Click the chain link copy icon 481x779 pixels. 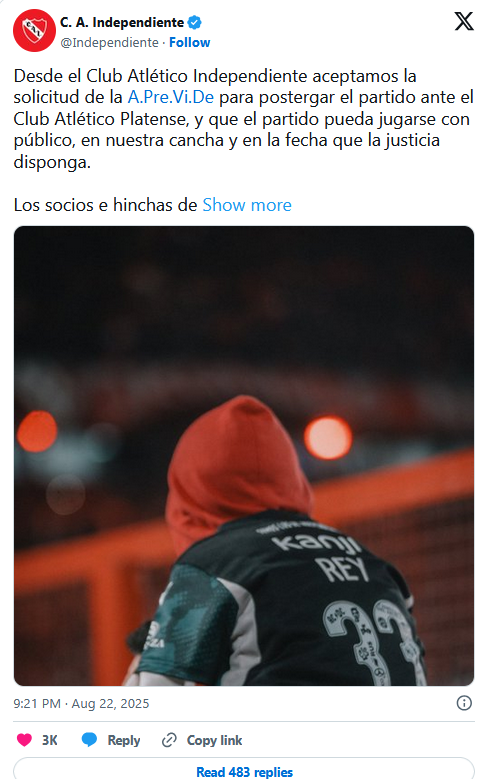(x=169, y=740)
